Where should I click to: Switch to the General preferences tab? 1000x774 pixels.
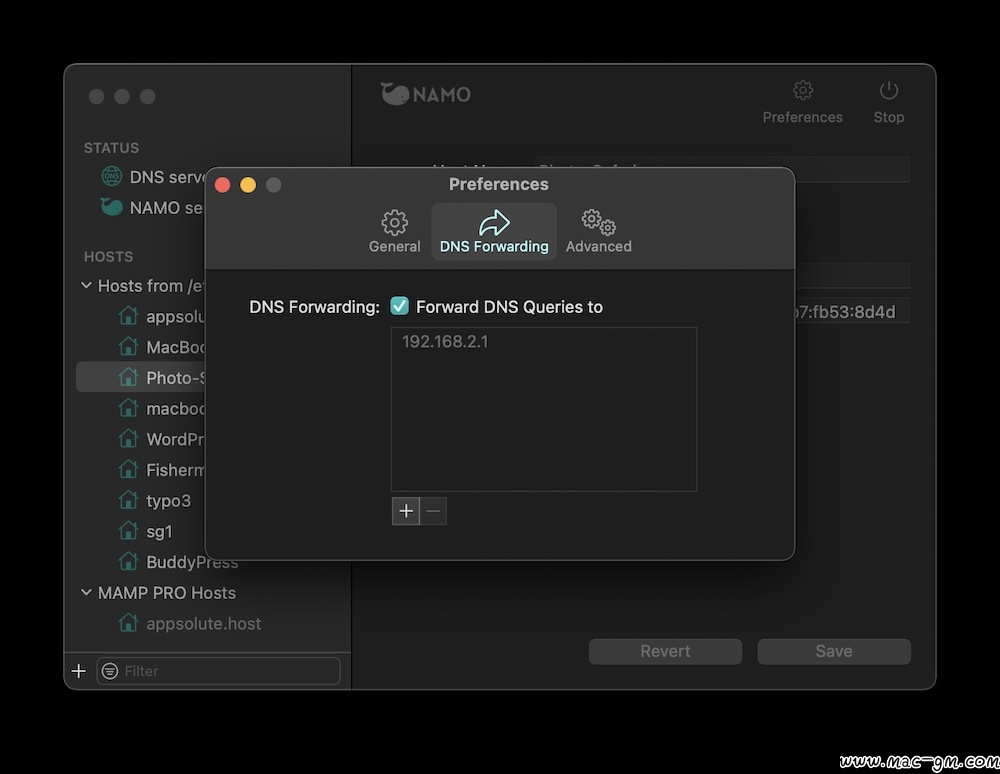(394, 231)
